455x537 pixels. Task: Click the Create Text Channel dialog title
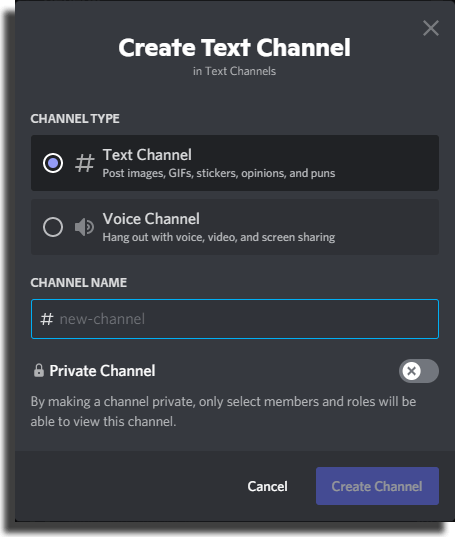[235, 47]
